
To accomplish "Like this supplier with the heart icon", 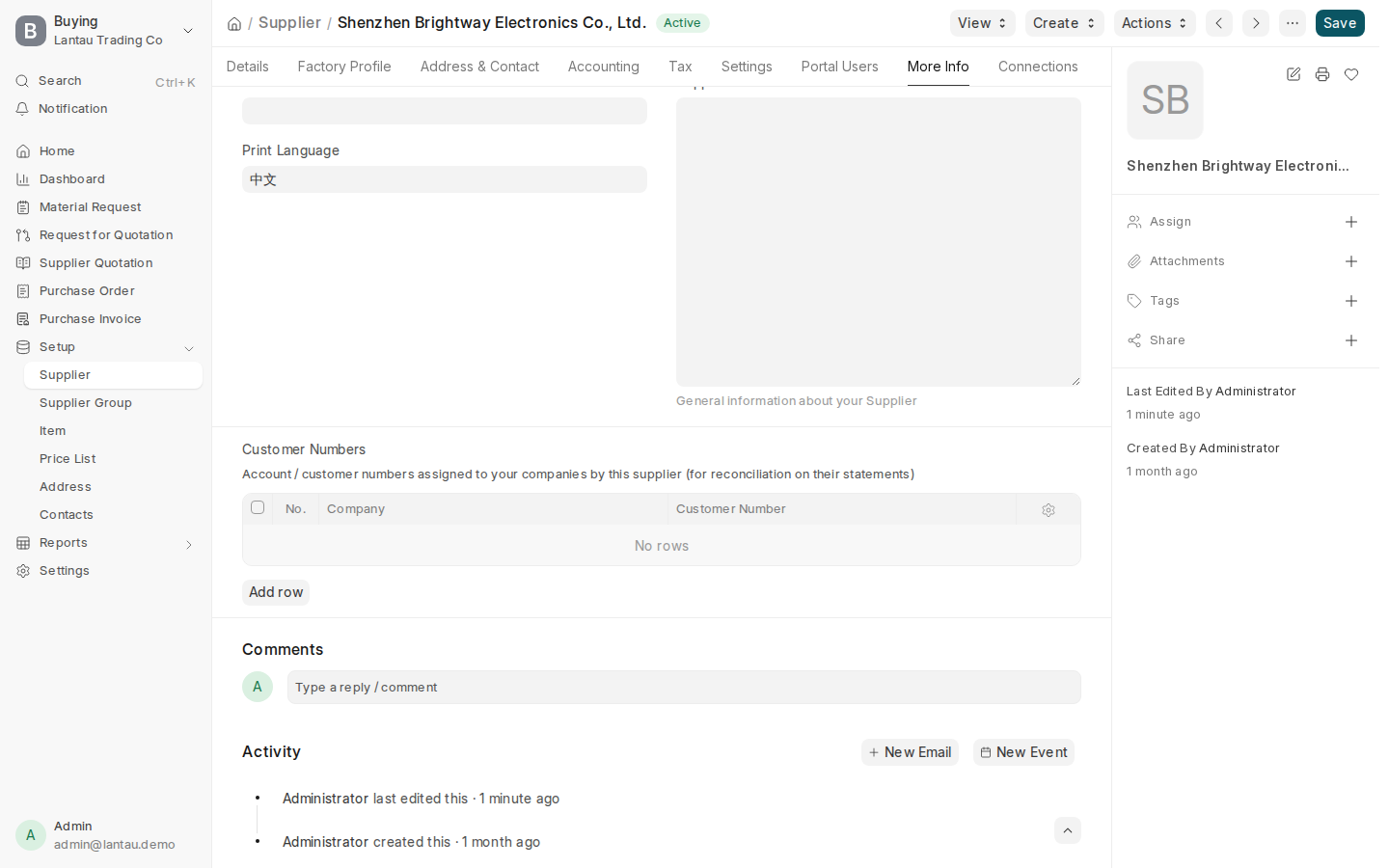I will click(1351, 74).
